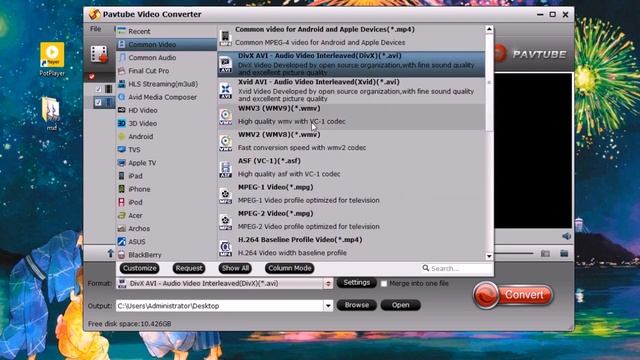640x360 pixels.
Task: Click the Output path field
Action: pos(220,306)
